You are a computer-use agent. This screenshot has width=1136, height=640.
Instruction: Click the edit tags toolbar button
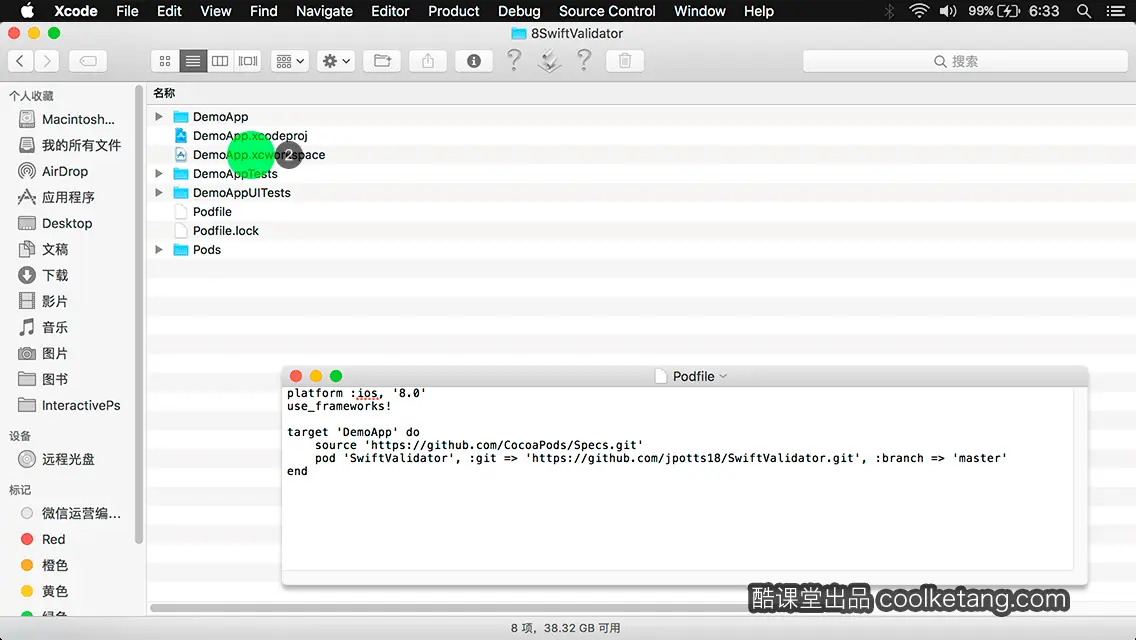point(88,61)
